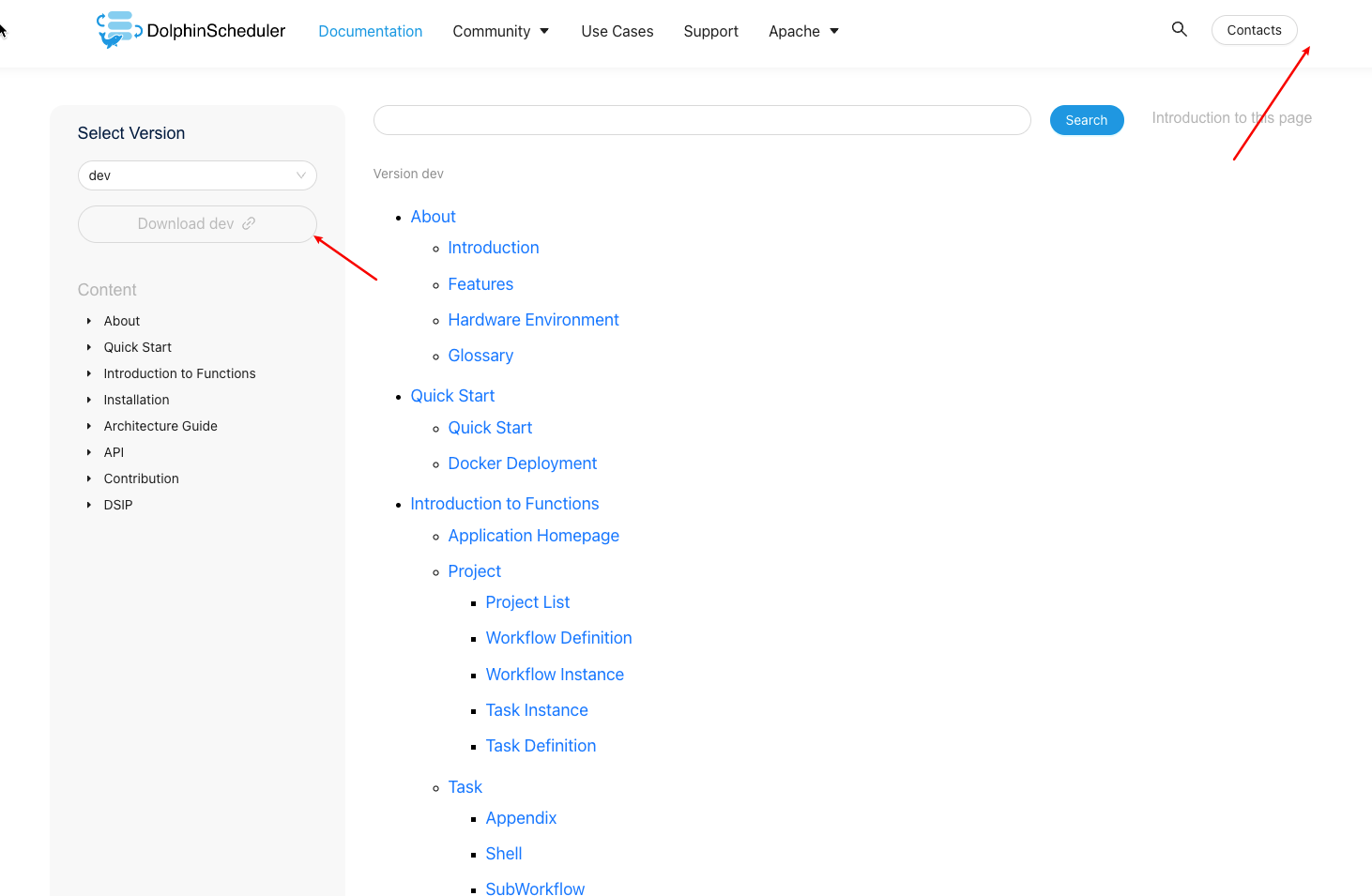Open the Community dropdown menu
The width and height of the screenshot is (1372, 896).
click(500, 31)
